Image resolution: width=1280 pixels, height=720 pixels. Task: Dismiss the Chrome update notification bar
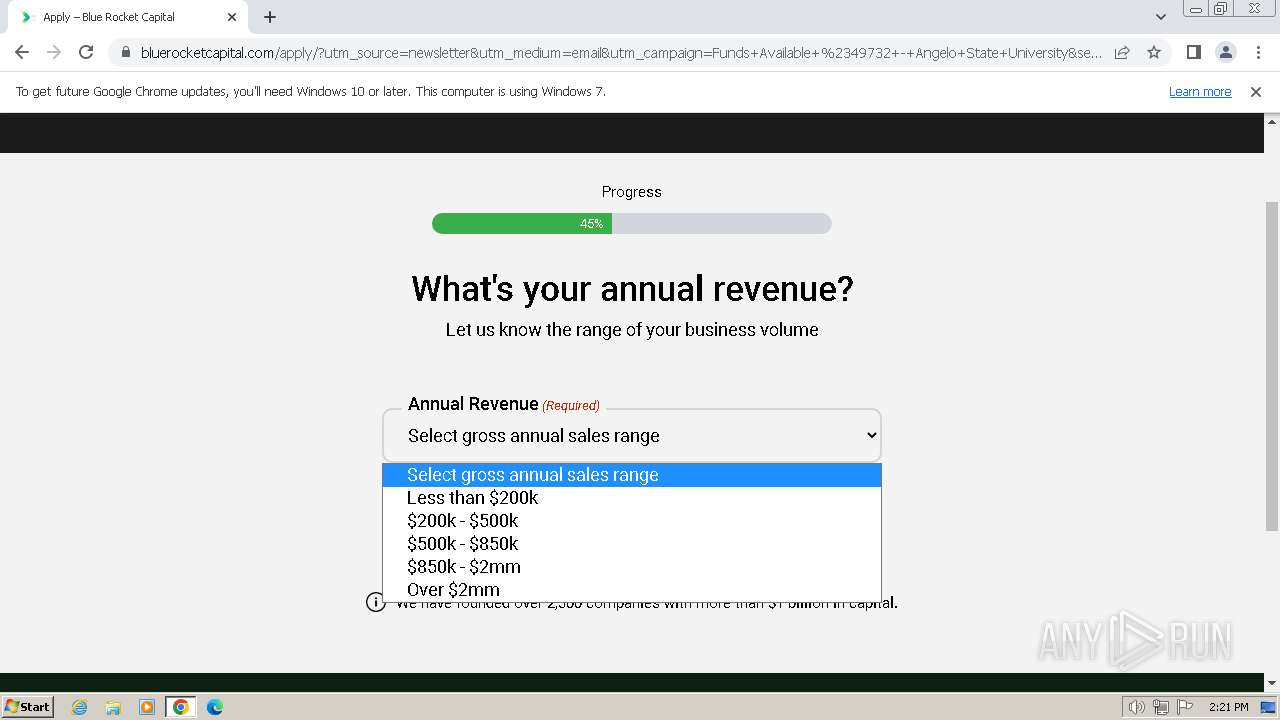(x=1256, y=91)
